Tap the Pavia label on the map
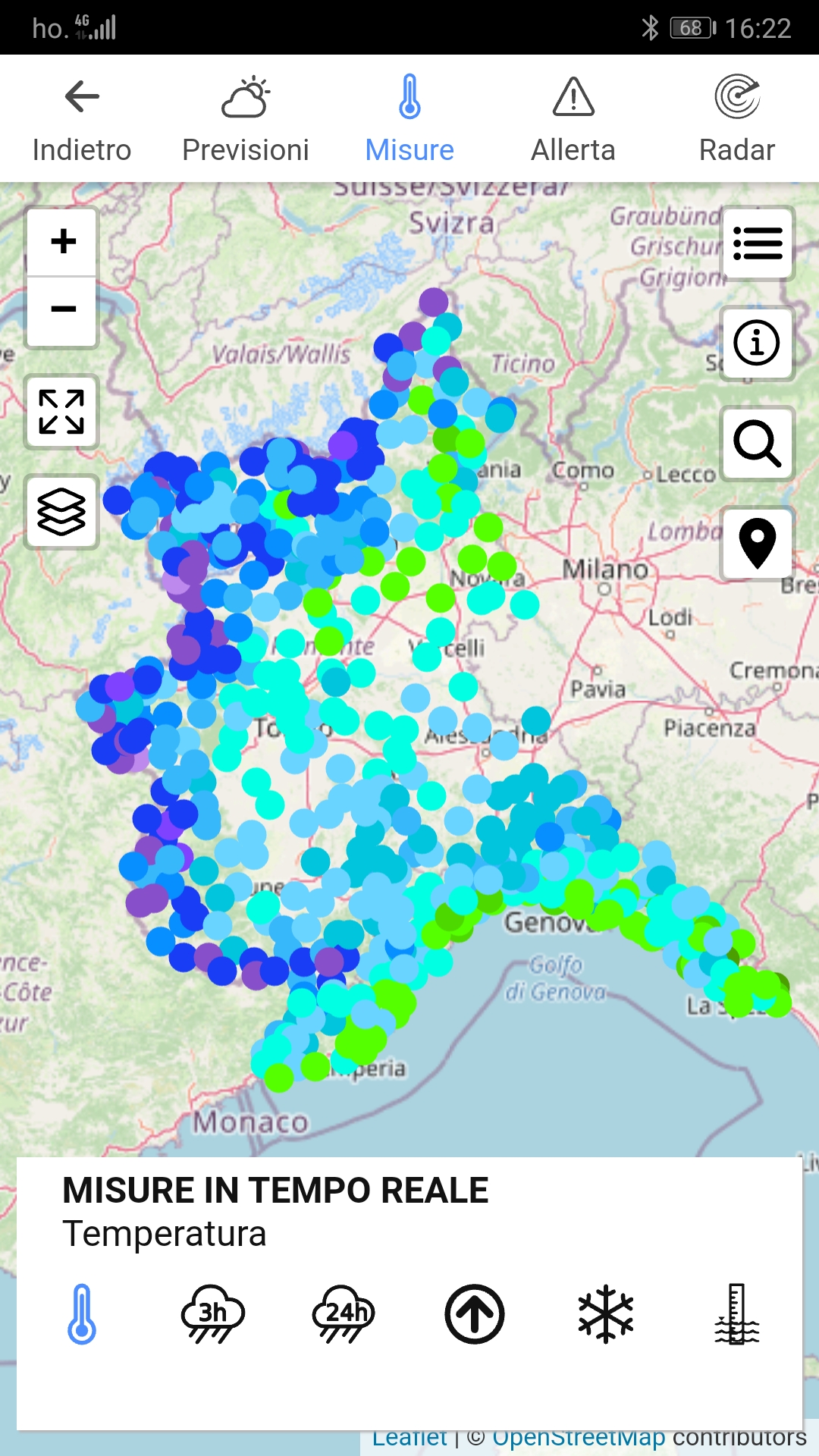 pos(598,689)
